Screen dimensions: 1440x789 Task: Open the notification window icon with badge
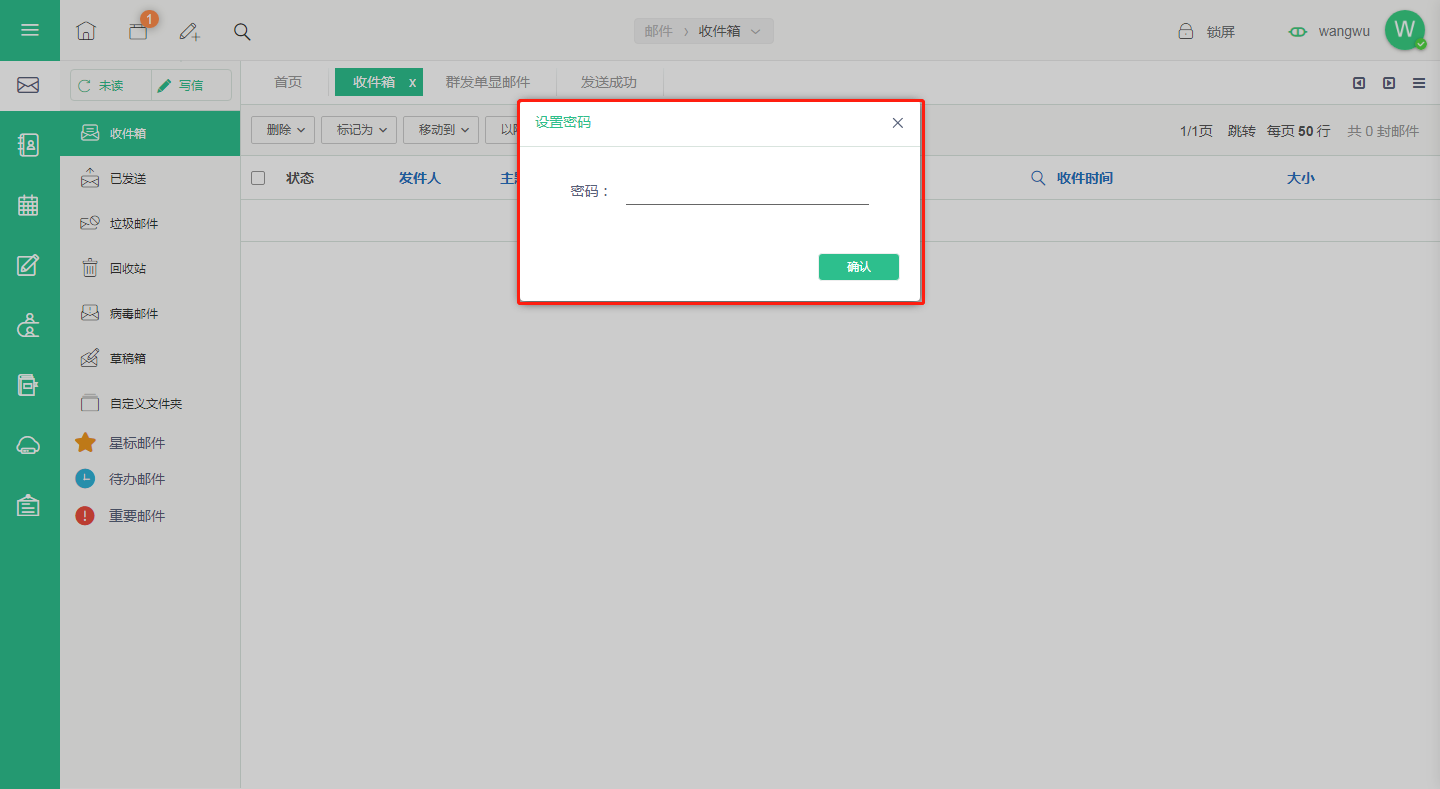pyautogui.click(x=139, y=31)
